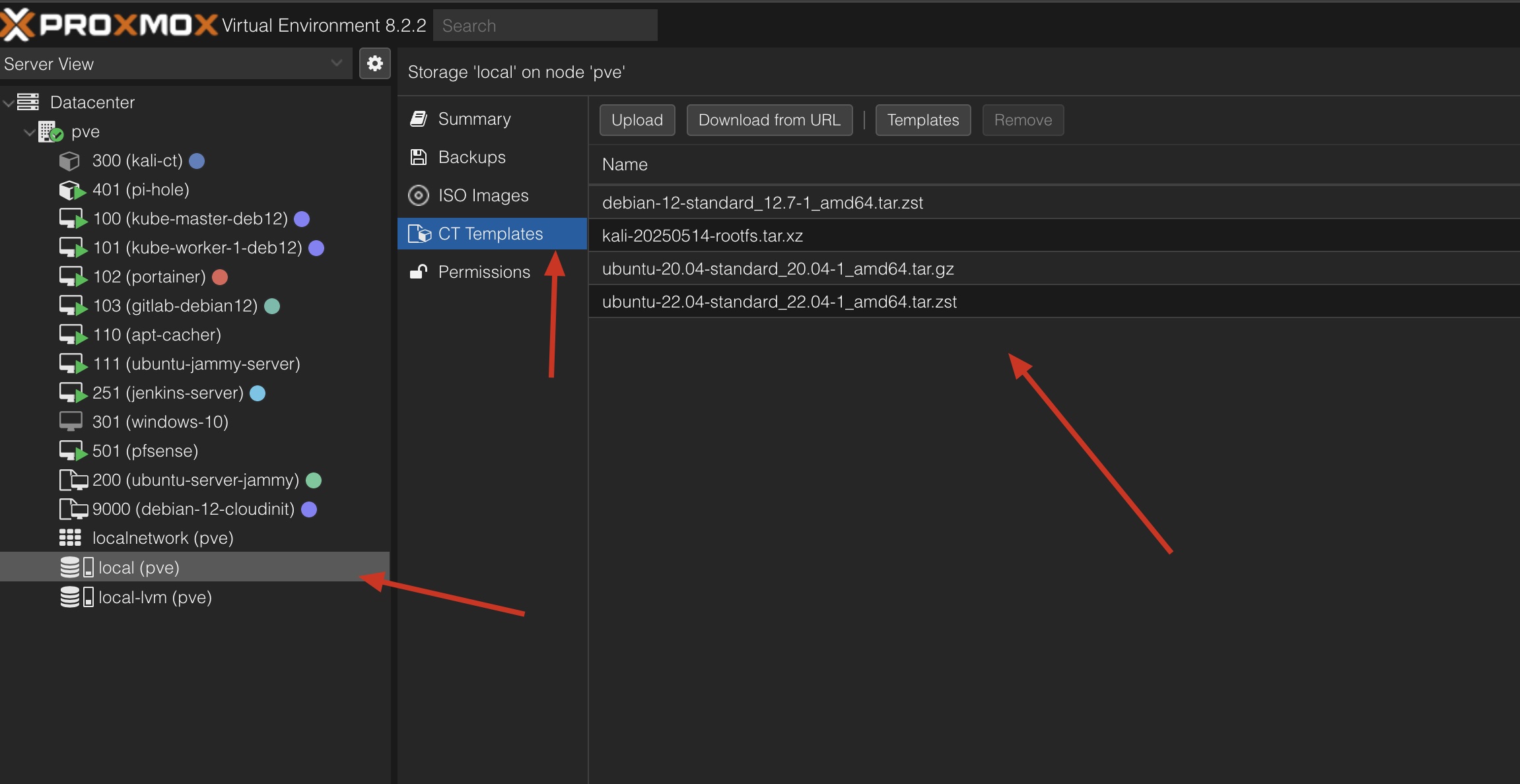Click the 200 (ubuntu-server-jammy) template icon
Screen dimensions: 1520x784
point(73,480)
